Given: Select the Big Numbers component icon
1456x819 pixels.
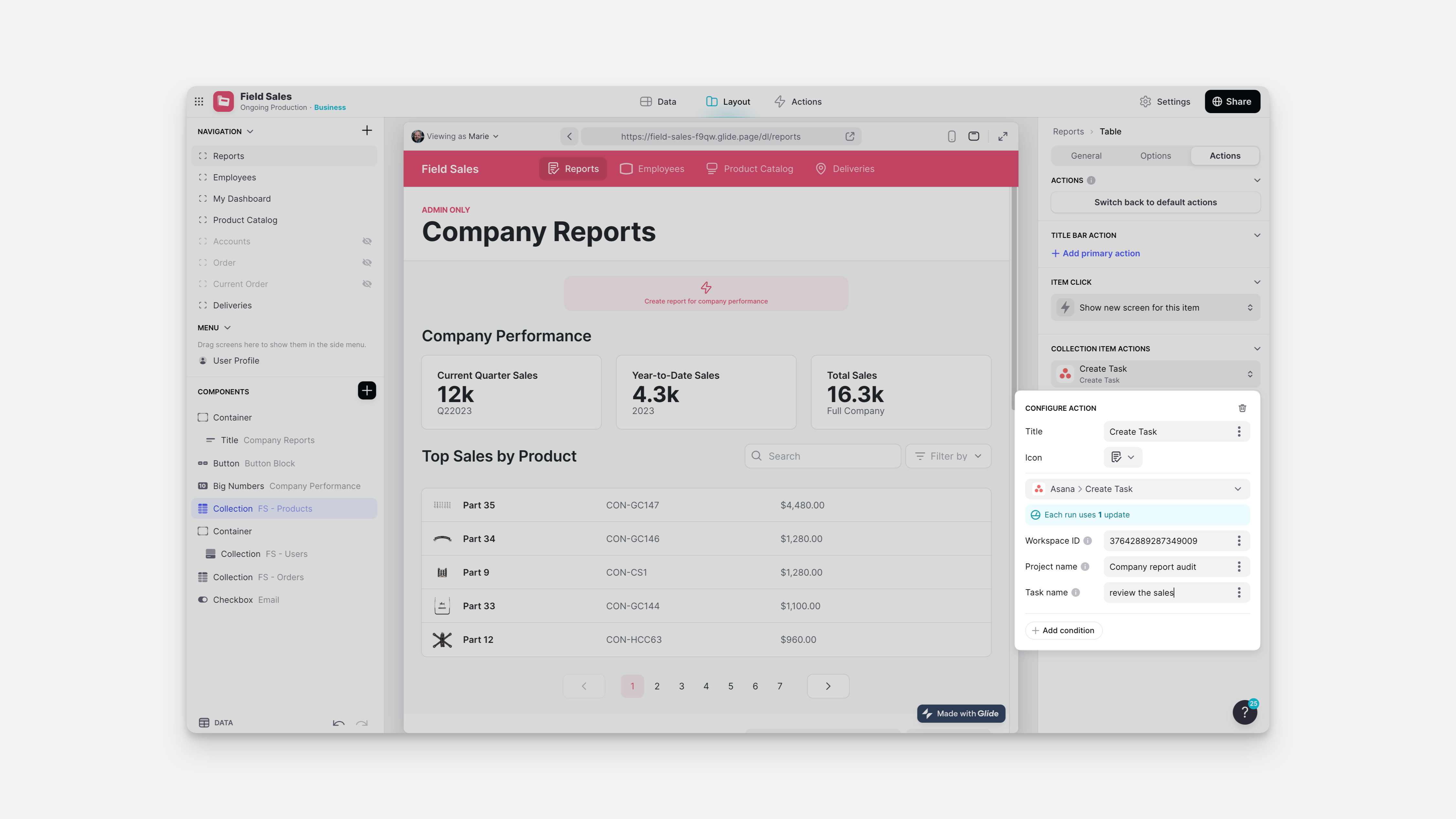Looking at the screenshot, I should [x=203, y=486].
